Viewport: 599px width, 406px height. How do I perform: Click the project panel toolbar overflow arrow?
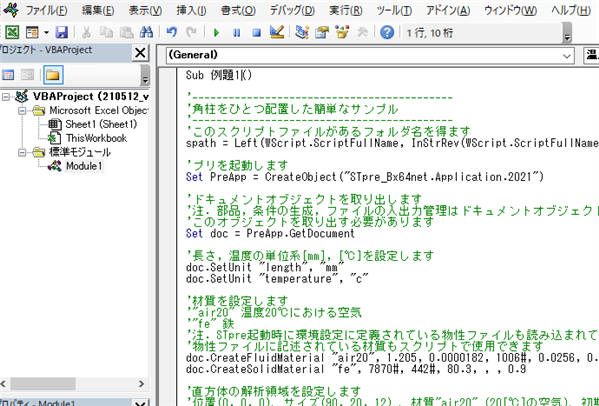145,75
